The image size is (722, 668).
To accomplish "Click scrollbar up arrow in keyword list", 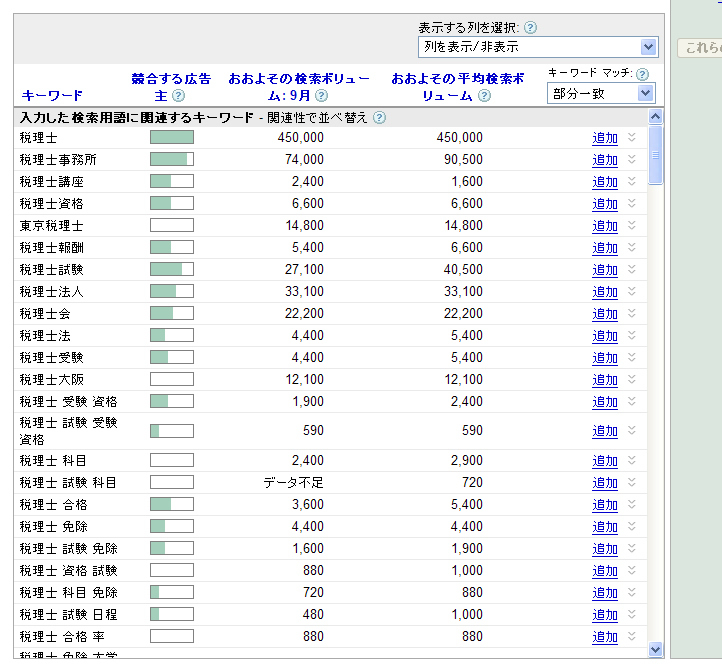I will (656, 117).
